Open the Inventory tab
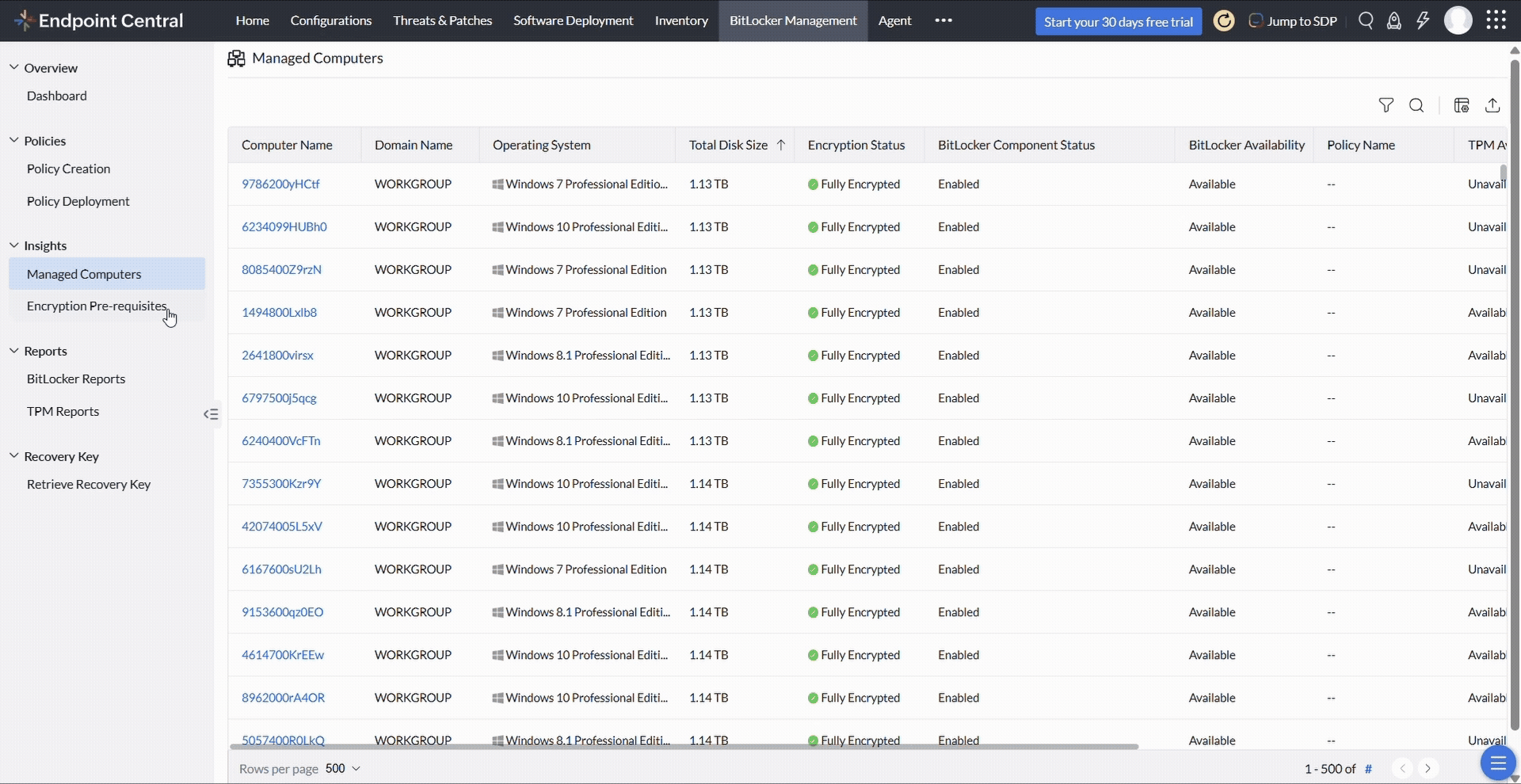This screenshot has width=1521, height=784. click(681, 21)
